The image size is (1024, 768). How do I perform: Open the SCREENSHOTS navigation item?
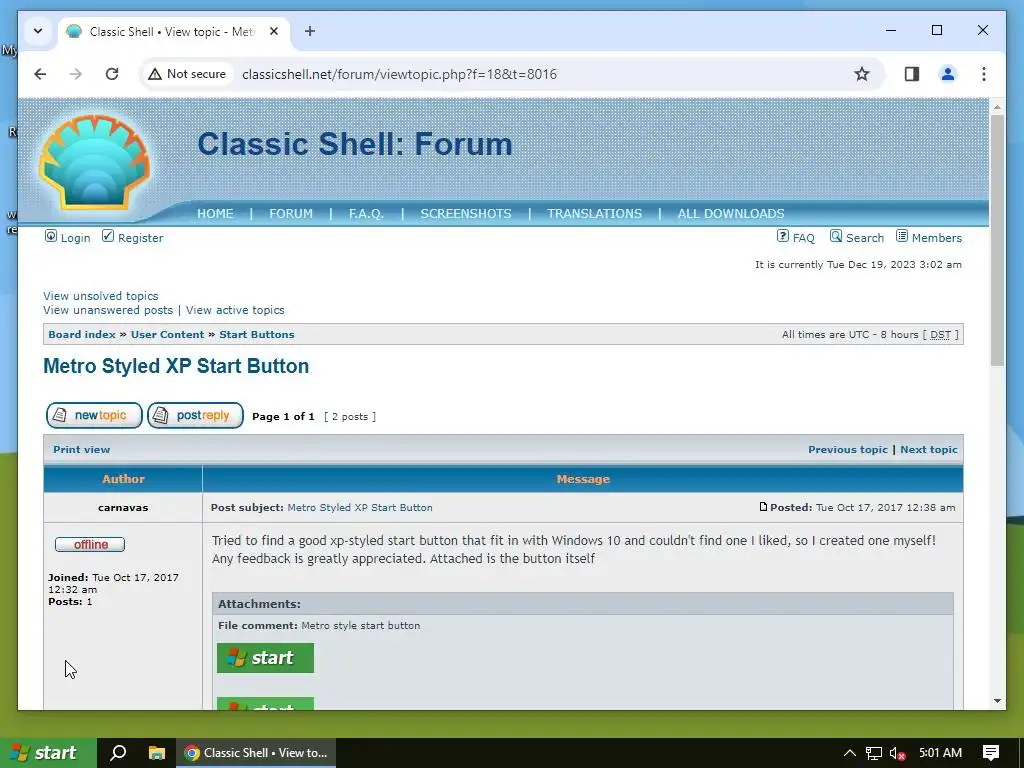pyautogui.click(x=466, y=214)
